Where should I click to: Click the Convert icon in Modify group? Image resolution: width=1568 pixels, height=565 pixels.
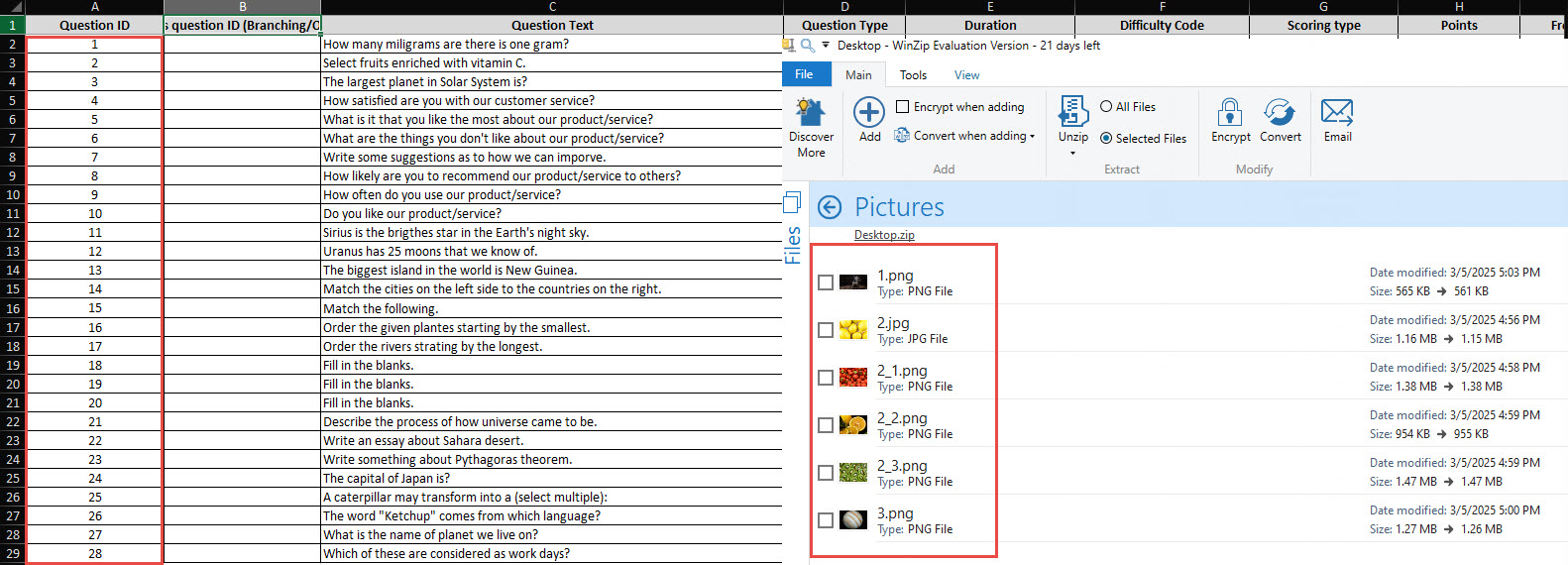click(1280, 113)
